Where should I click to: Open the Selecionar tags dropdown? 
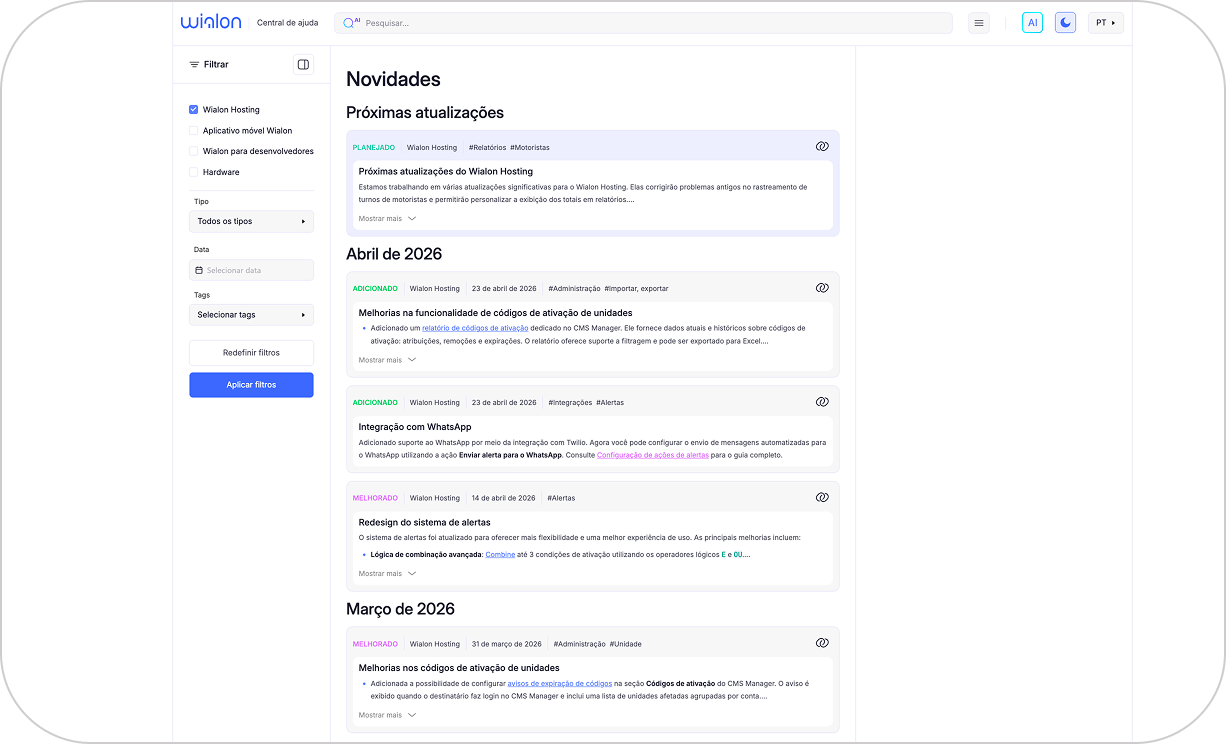[x=251, y=315]
